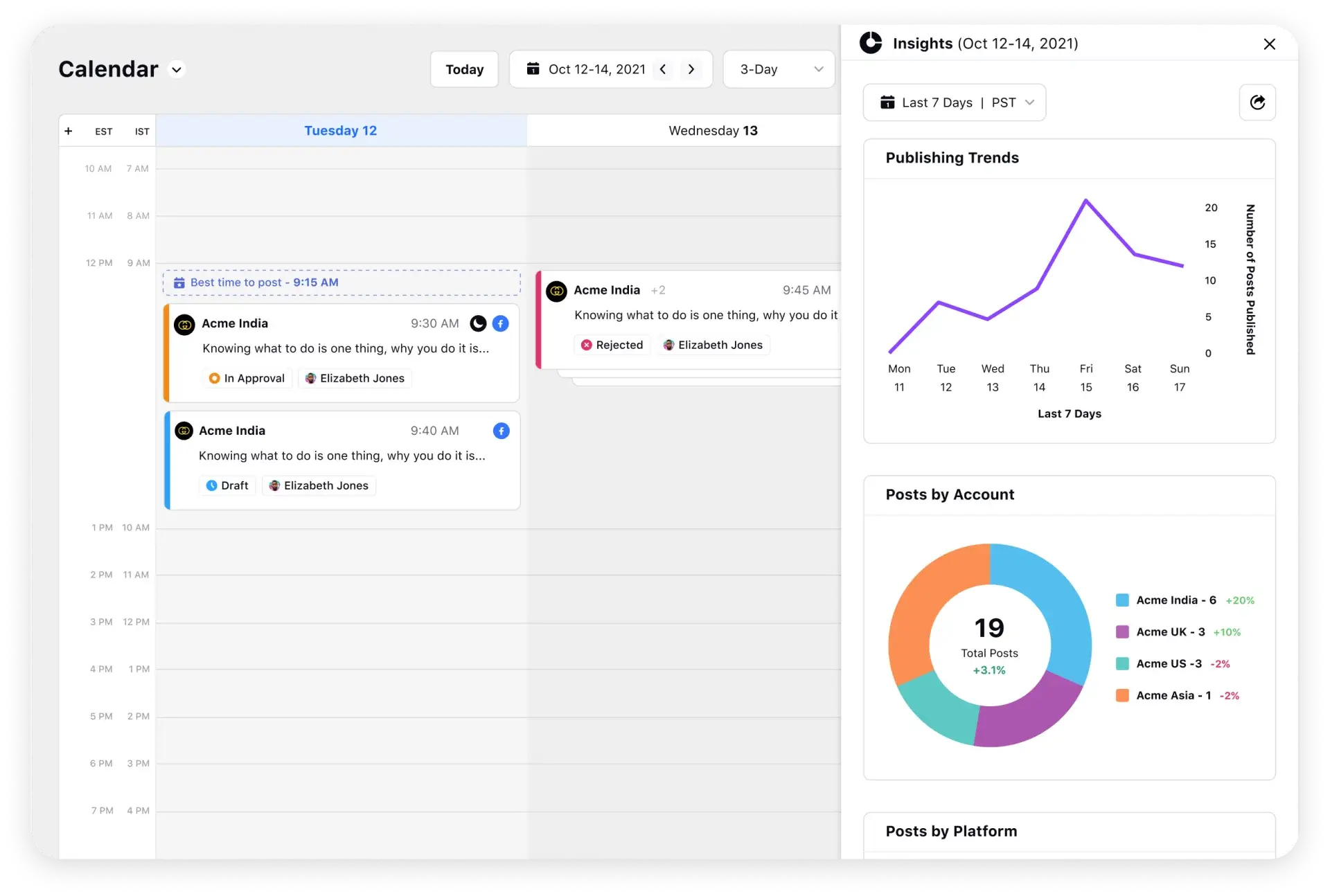Click Acme India blue legend swatch
1330x896 pixels.
[1122, 600]
